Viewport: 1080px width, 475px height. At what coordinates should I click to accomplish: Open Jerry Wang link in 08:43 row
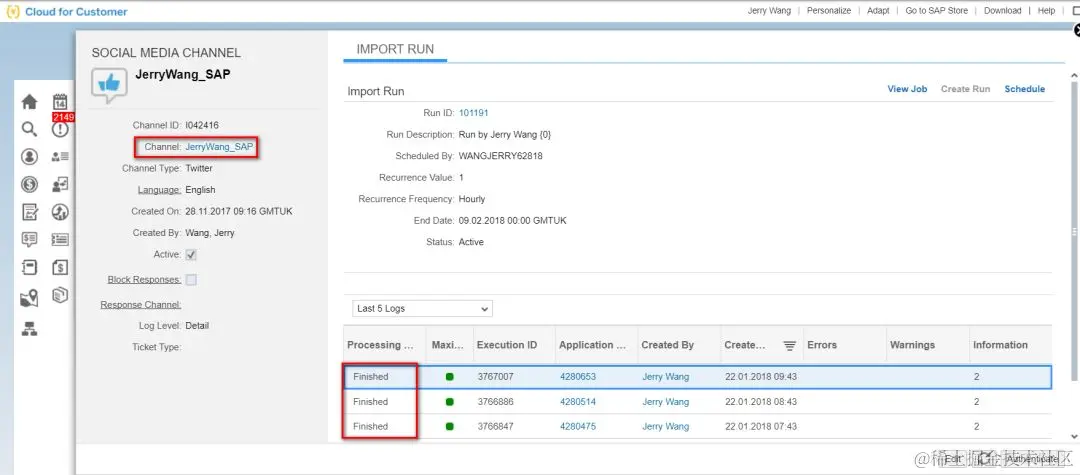(665, 401)
